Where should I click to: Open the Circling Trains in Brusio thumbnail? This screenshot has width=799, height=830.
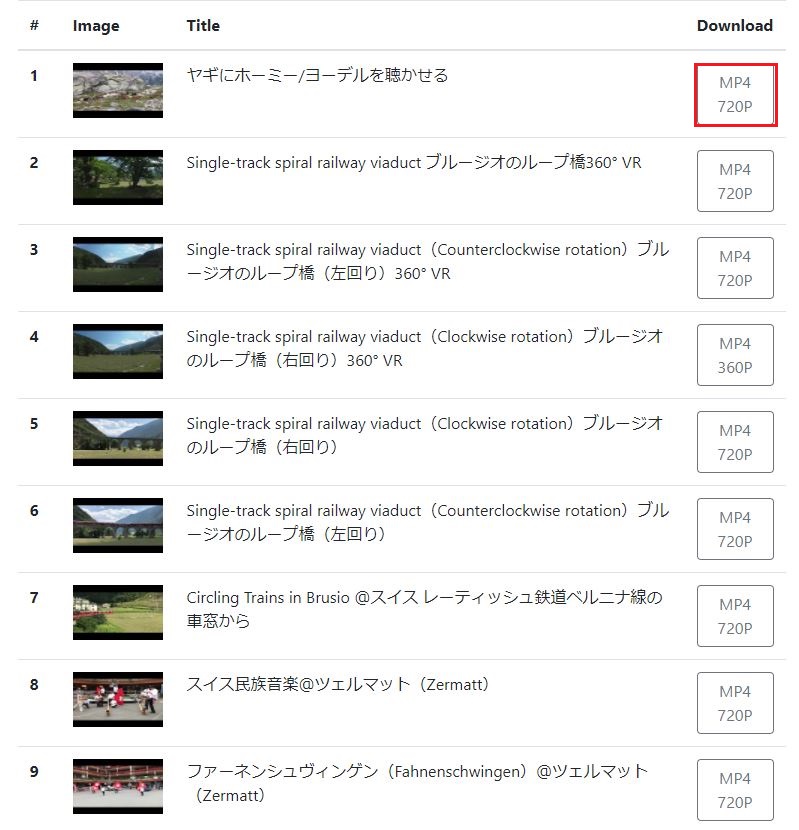(x=118, y=612)
